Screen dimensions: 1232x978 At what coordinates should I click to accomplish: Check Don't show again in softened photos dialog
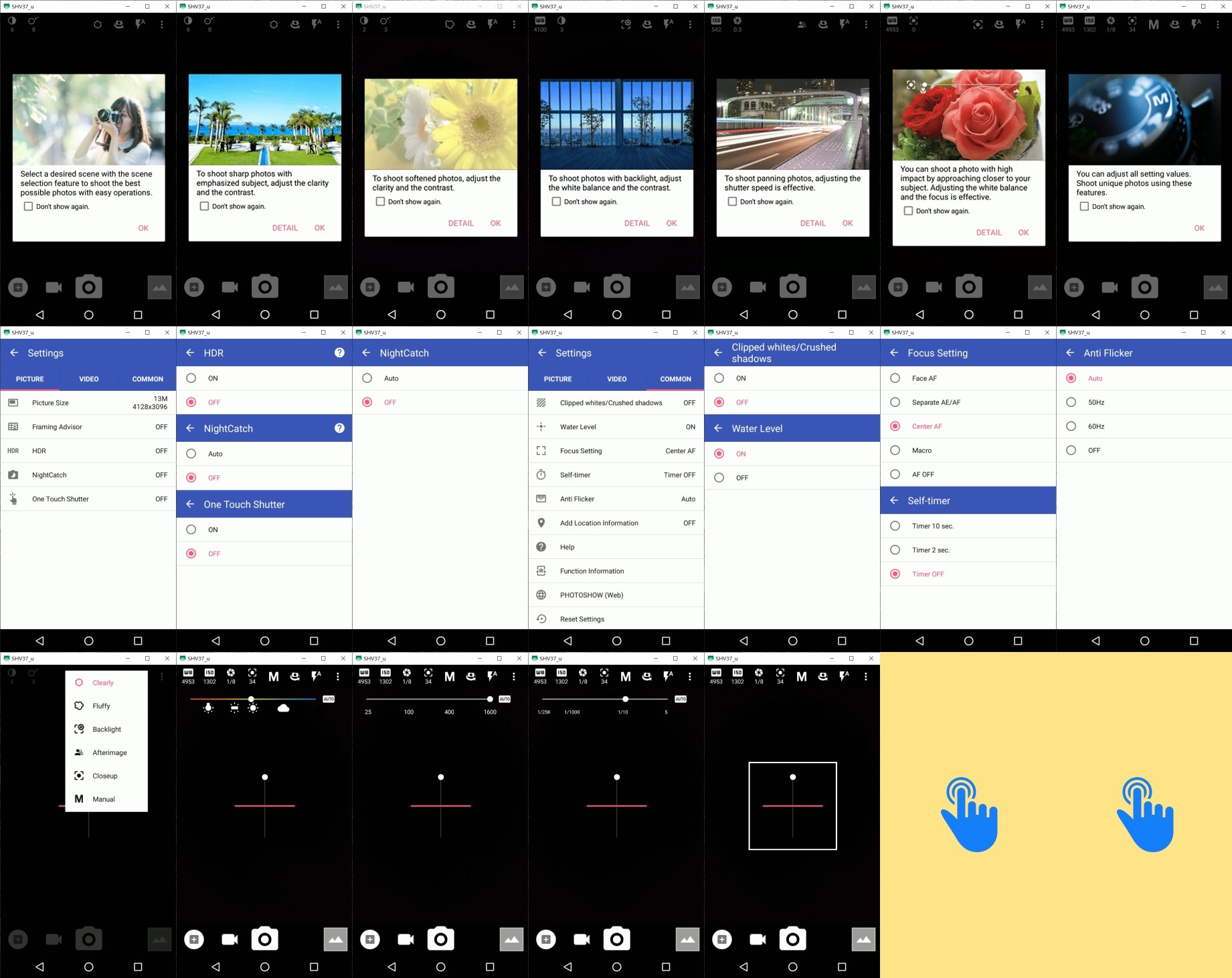click(380, 201)
